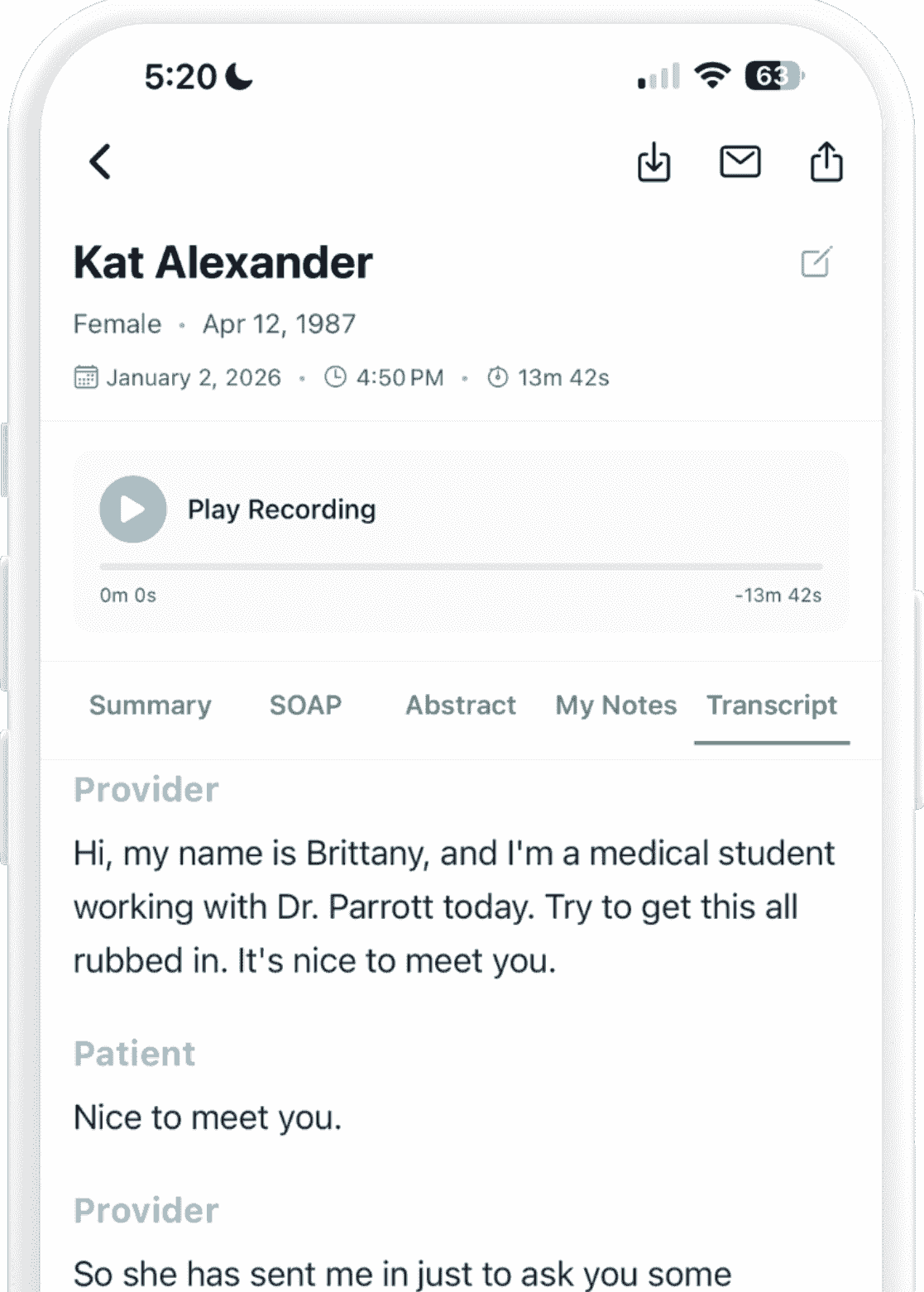Download the visit record
924x1292 pixels.
pos(654,161)
